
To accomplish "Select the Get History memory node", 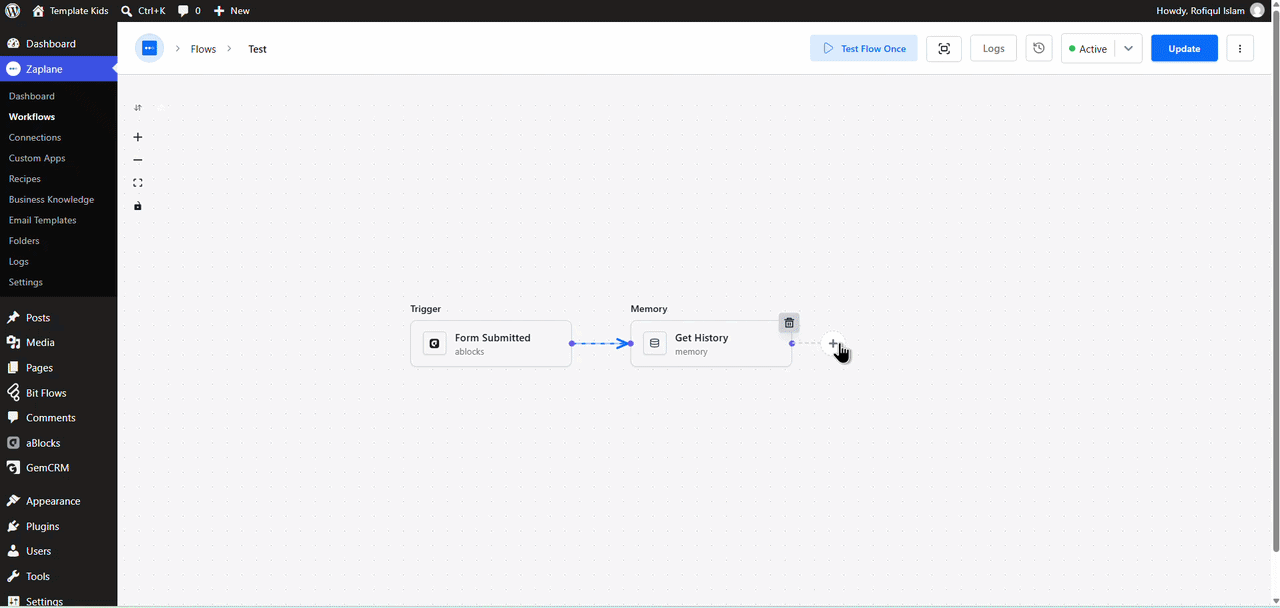I will pyautogui.click(x=711, y=343).
